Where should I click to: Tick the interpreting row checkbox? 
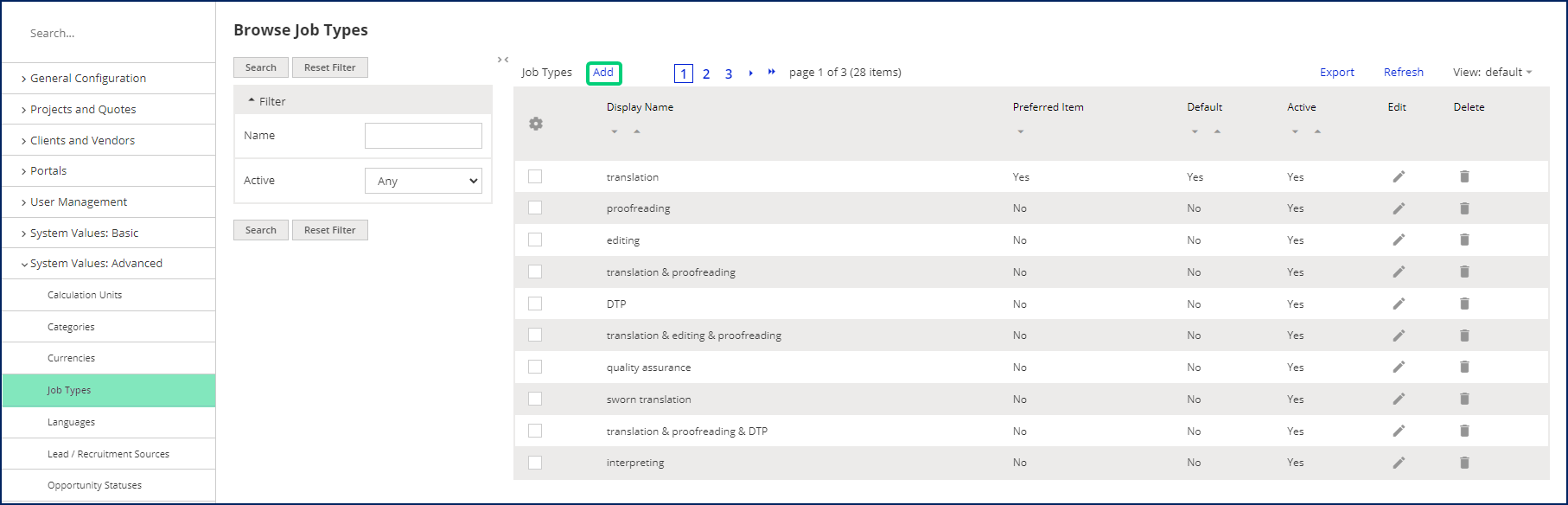pos(535,463)
